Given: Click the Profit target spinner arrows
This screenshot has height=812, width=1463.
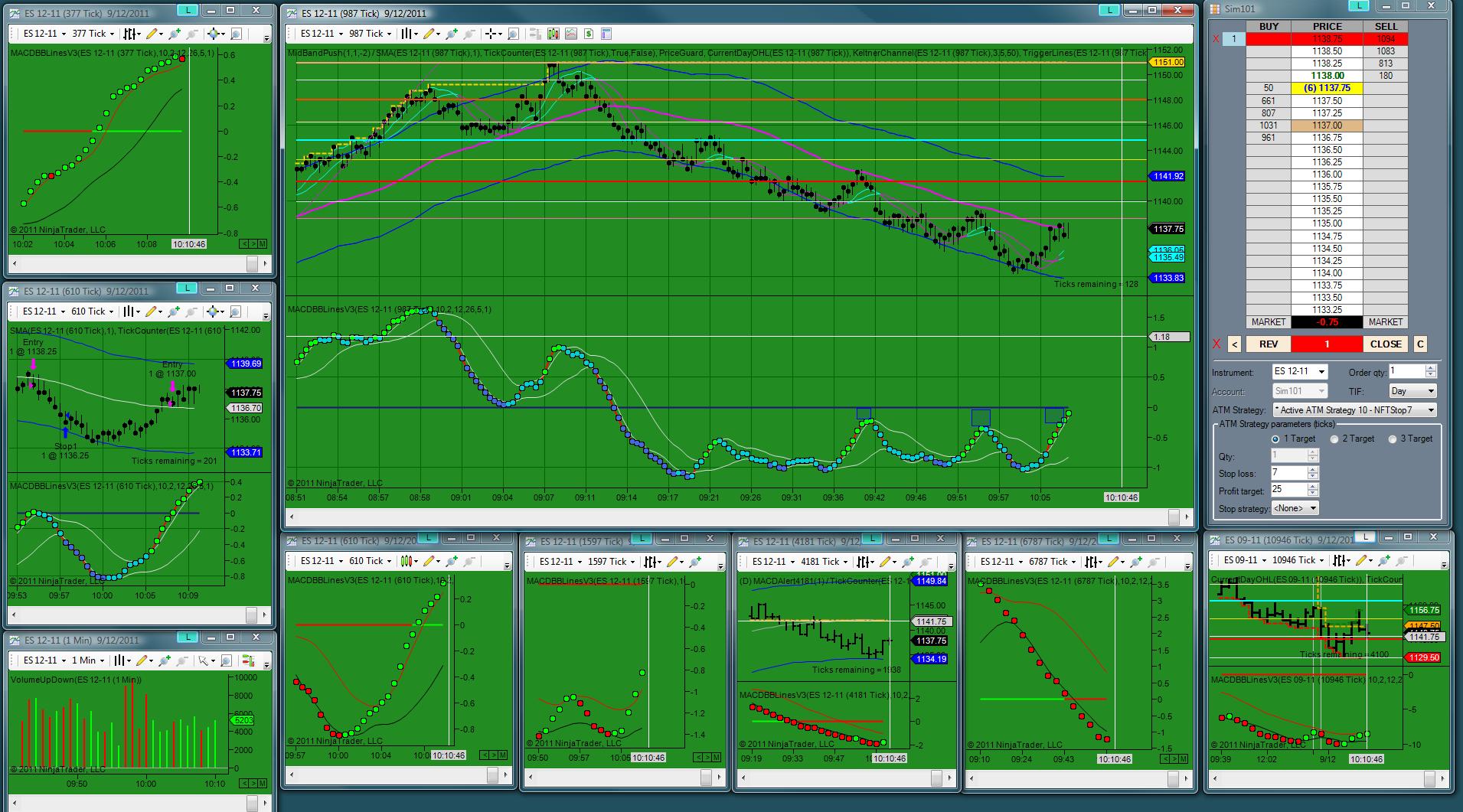Looking at the screenshot, I should pyautogui.click(x=1313, y=490).
